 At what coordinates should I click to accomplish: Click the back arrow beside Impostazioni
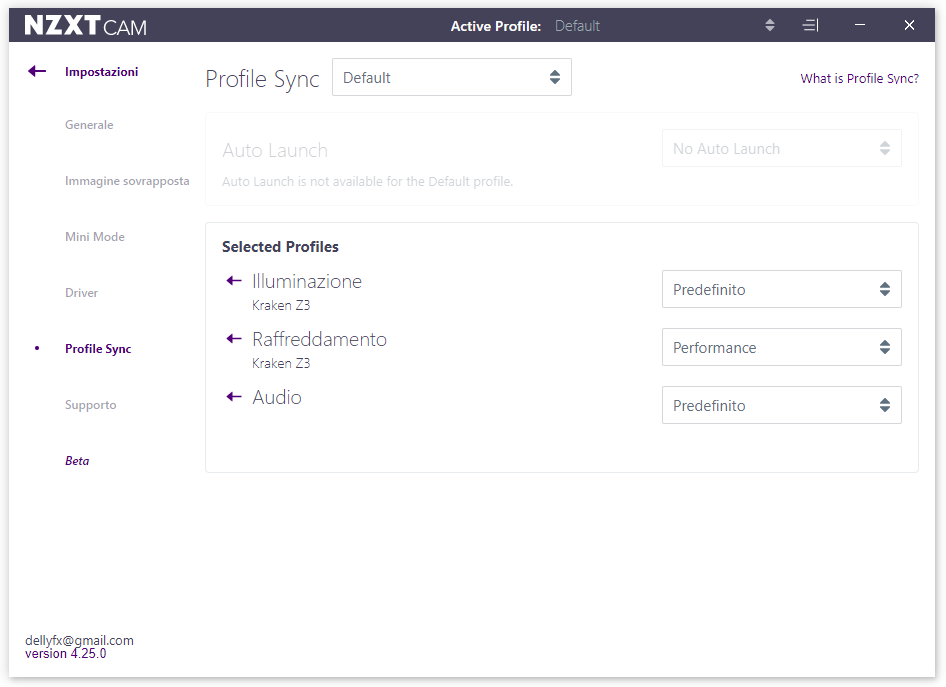(x=37, y=71)
